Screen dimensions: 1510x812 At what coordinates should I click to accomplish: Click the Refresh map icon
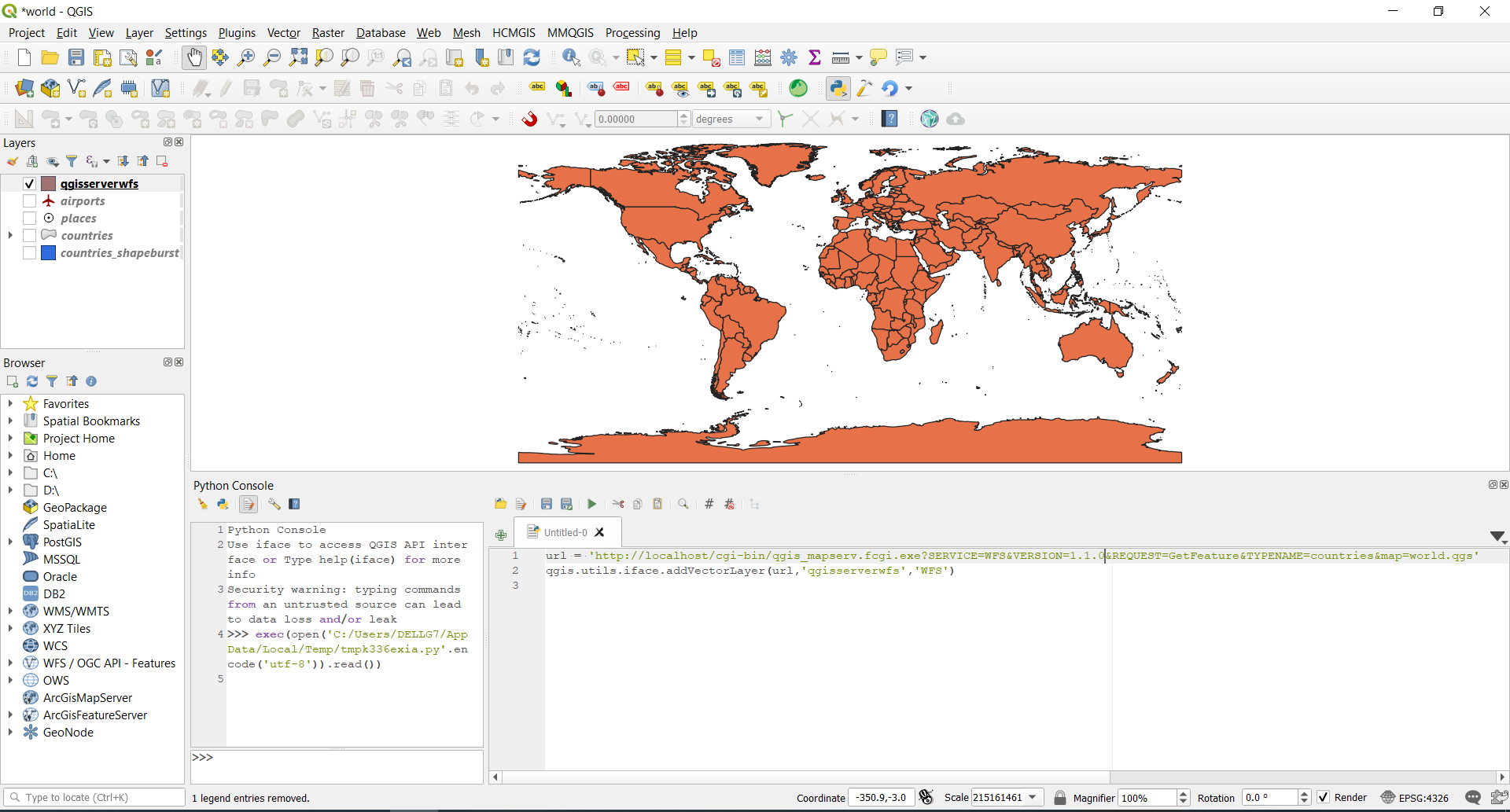(x=532, y=57)
